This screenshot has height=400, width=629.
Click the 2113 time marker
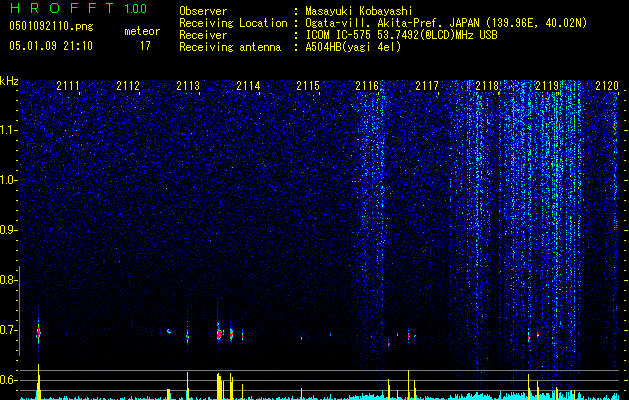[188, 86]
